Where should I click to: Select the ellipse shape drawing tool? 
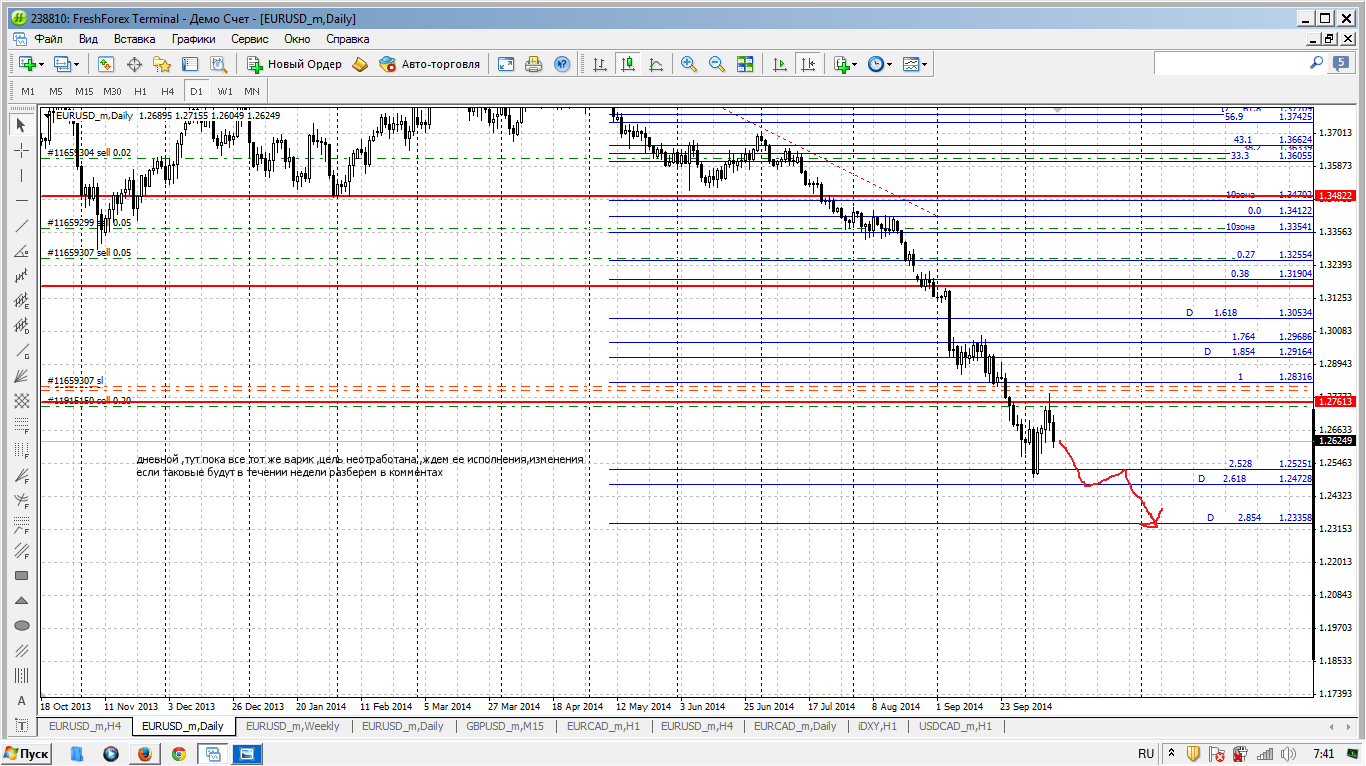(x=21, y=626)
